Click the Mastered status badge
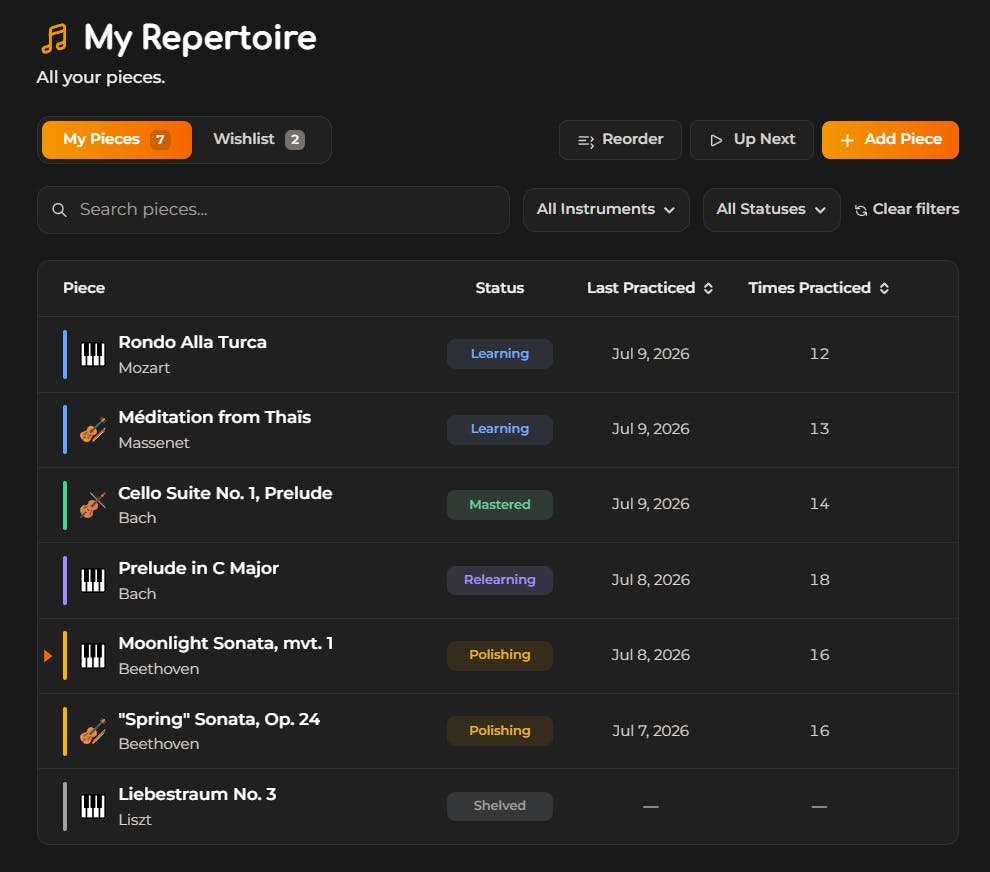990x872 pixels. [x=499, y=505]
